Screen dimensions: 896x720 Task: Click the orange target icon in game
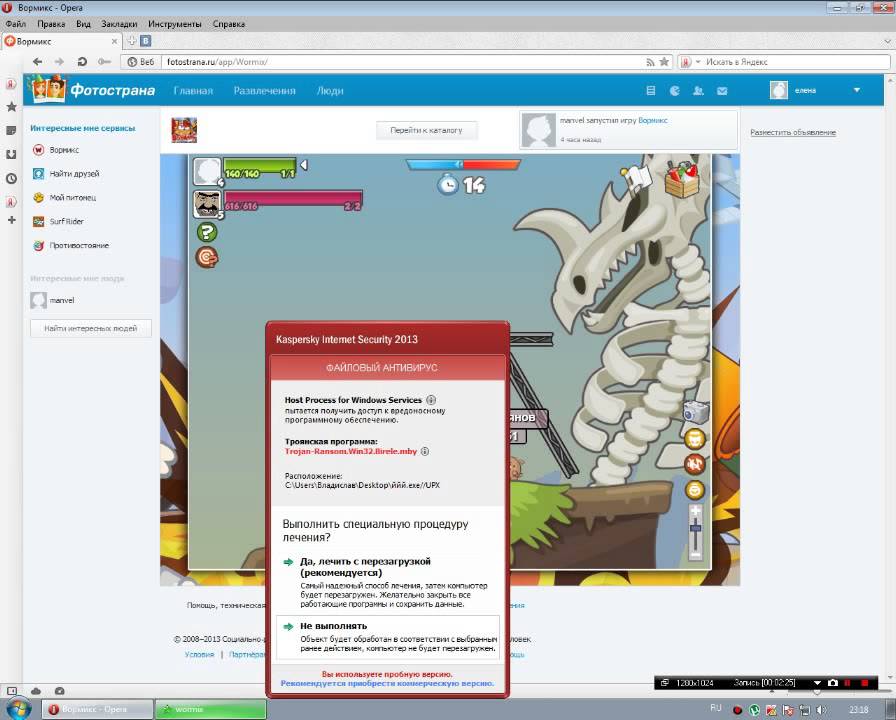point(207,257)
